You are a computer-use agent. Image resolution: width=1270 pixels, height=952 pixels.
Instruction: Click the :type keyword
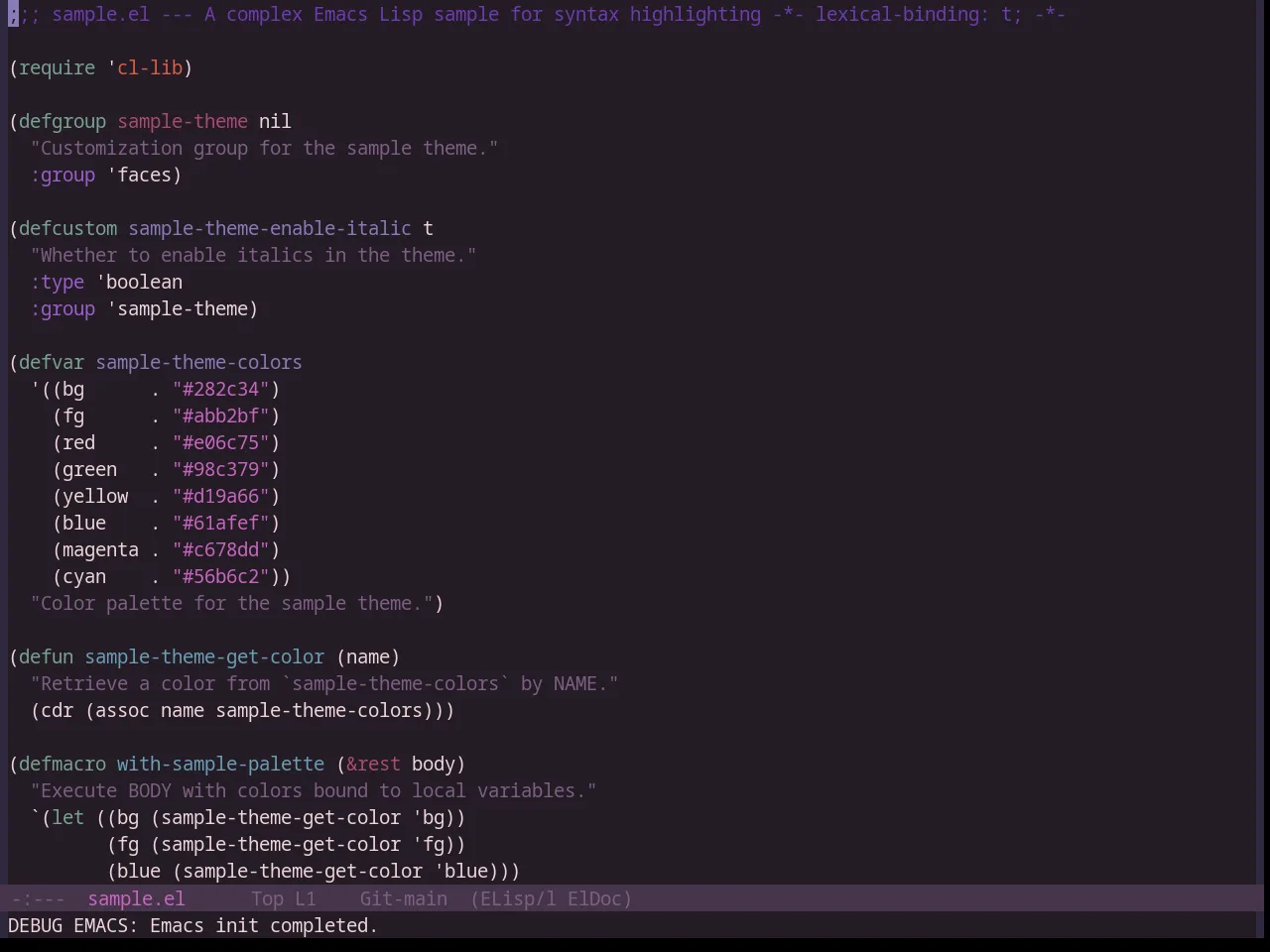[x=58, y=282]
